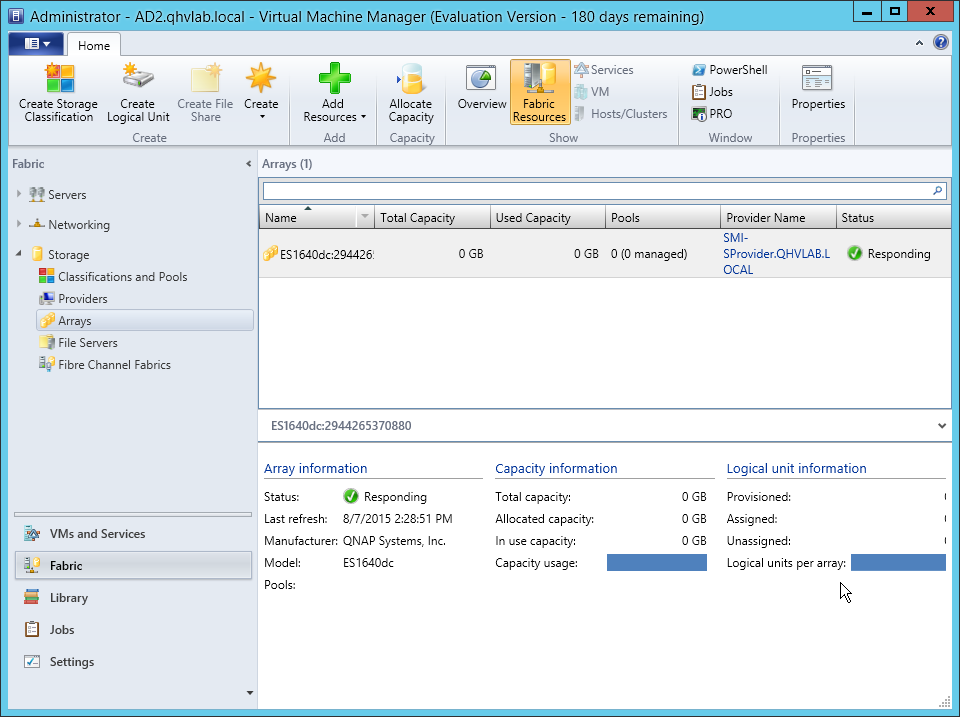
Task: Select the Fabric Resources ribbon button
Action: [539, 93]
